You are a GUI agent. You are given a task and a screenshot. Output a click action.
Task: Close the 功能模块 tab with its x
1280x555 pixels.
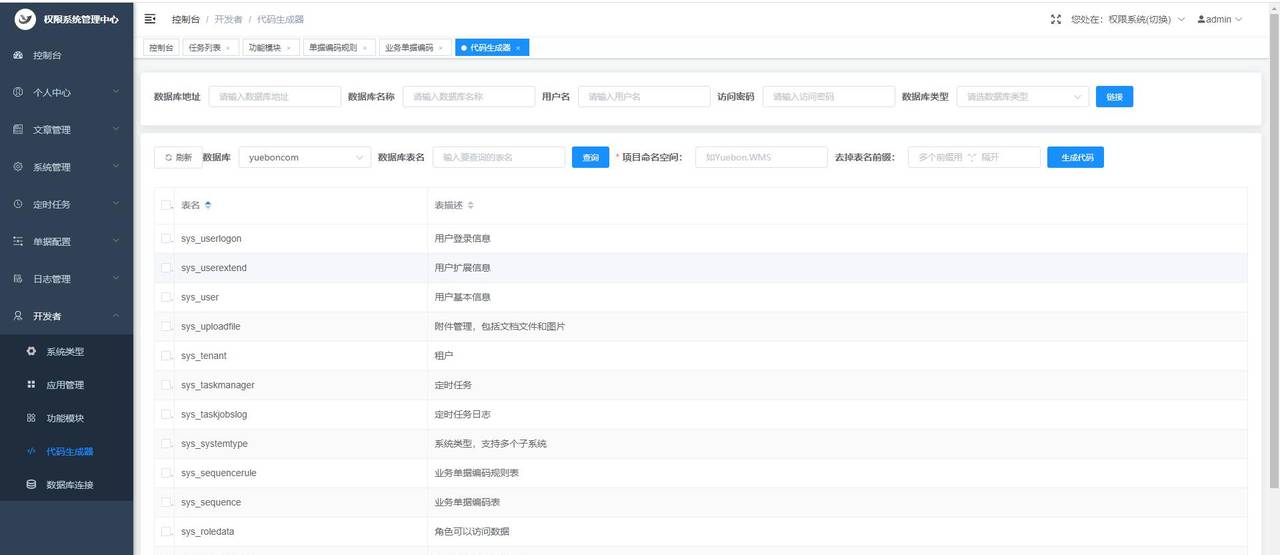point(289,47)
